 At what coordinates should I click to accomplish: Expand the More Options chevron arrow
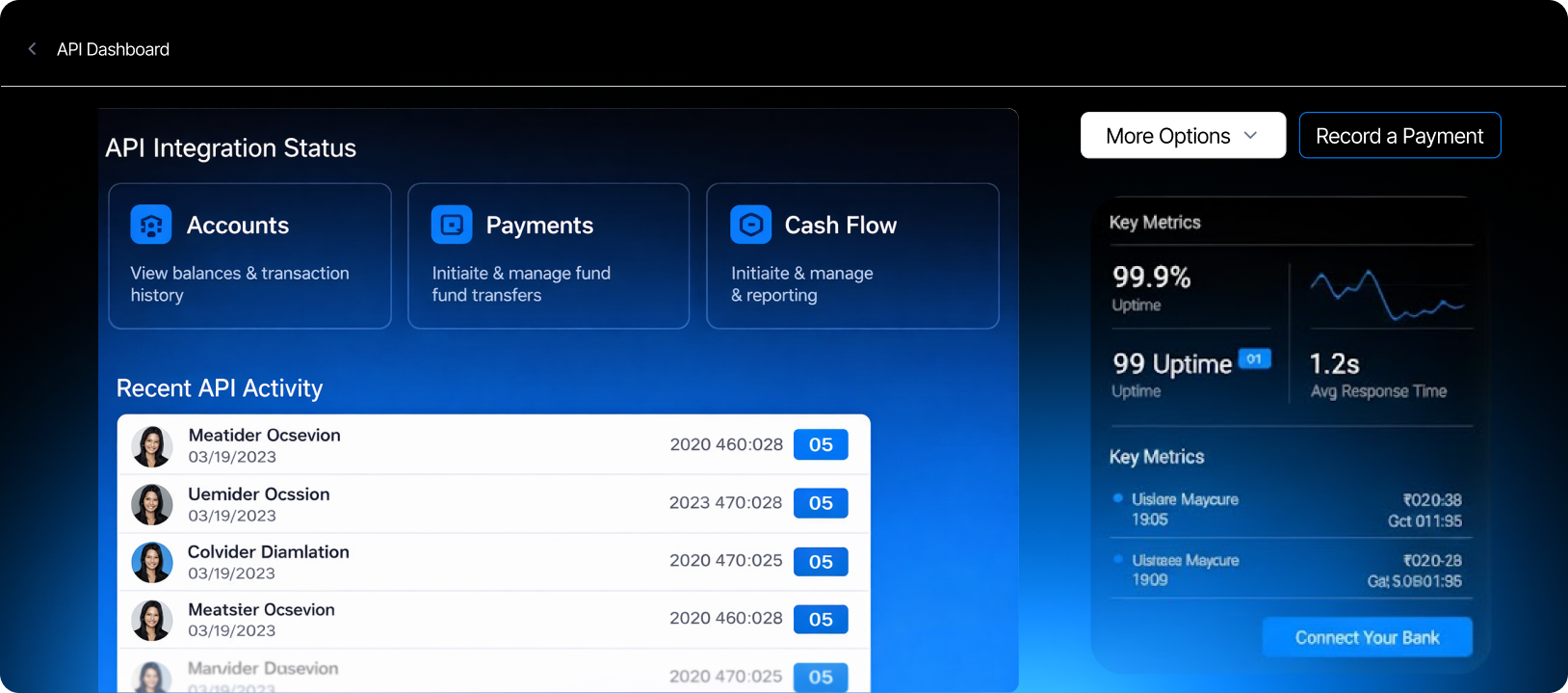coord(1250,136)
